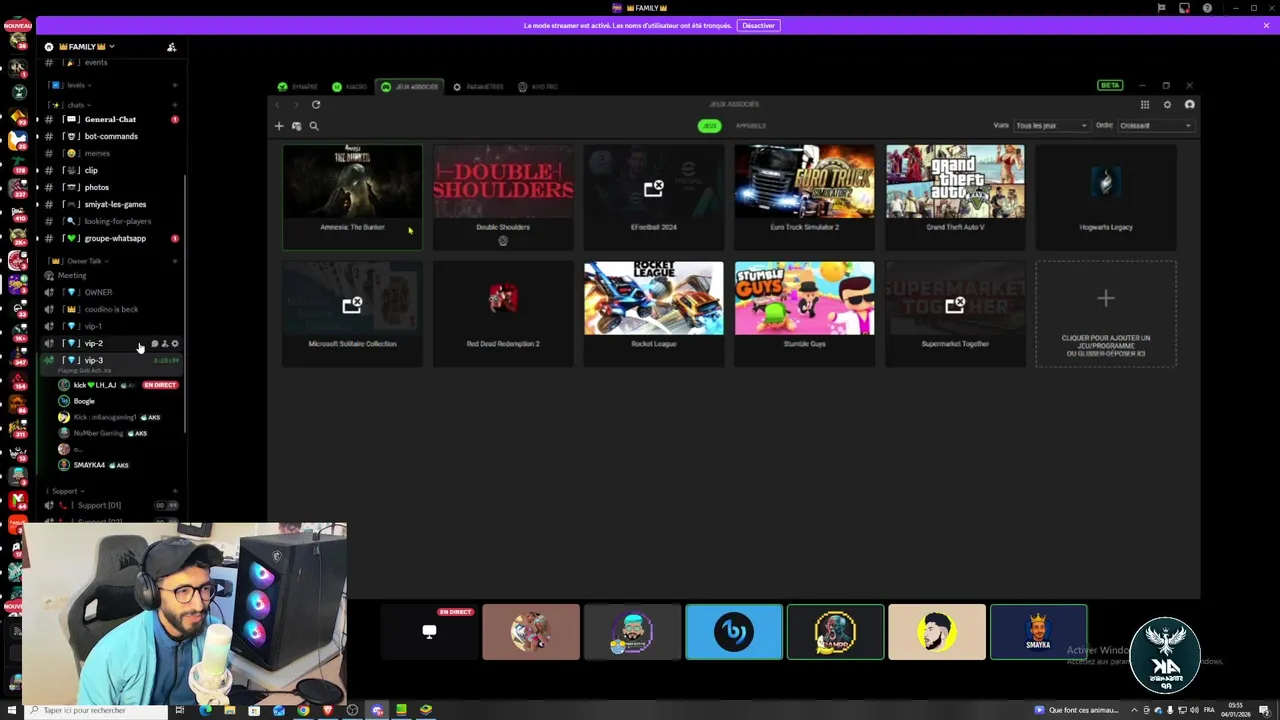Click the EN DIRECT screen share tile
This screenshot has width=1280, height=720.
[429, 632]
